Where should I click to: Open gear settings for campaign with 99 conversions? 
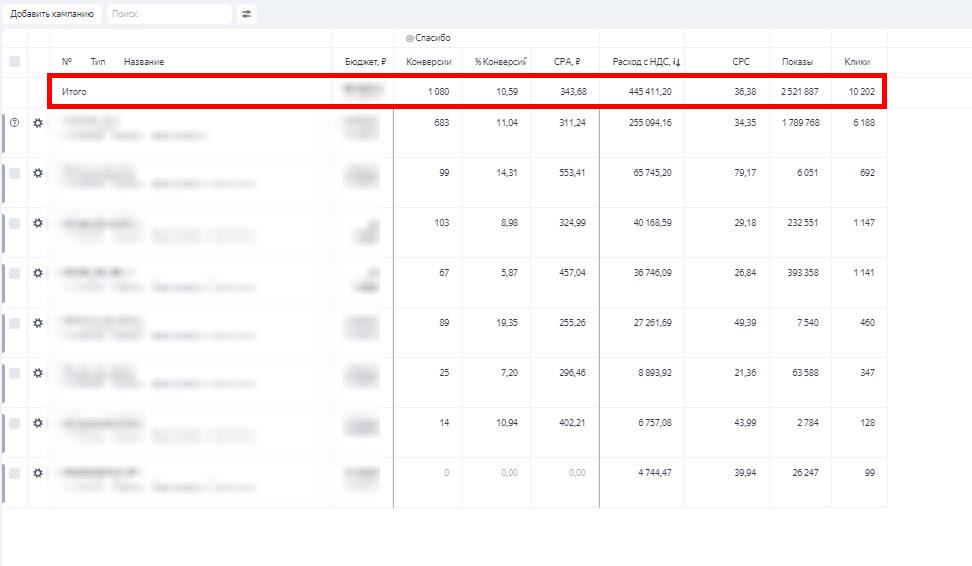38,173
